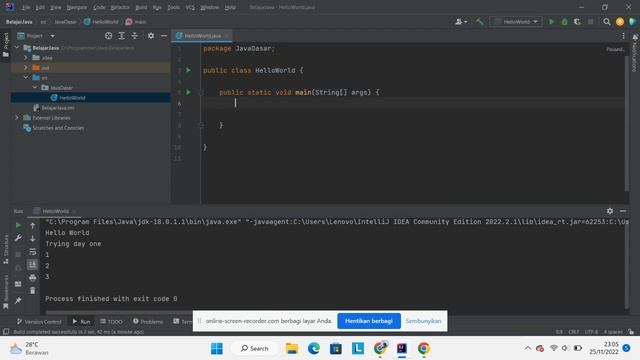
Task: Open the Refactor menu
Action: click(x=120, y=7)
